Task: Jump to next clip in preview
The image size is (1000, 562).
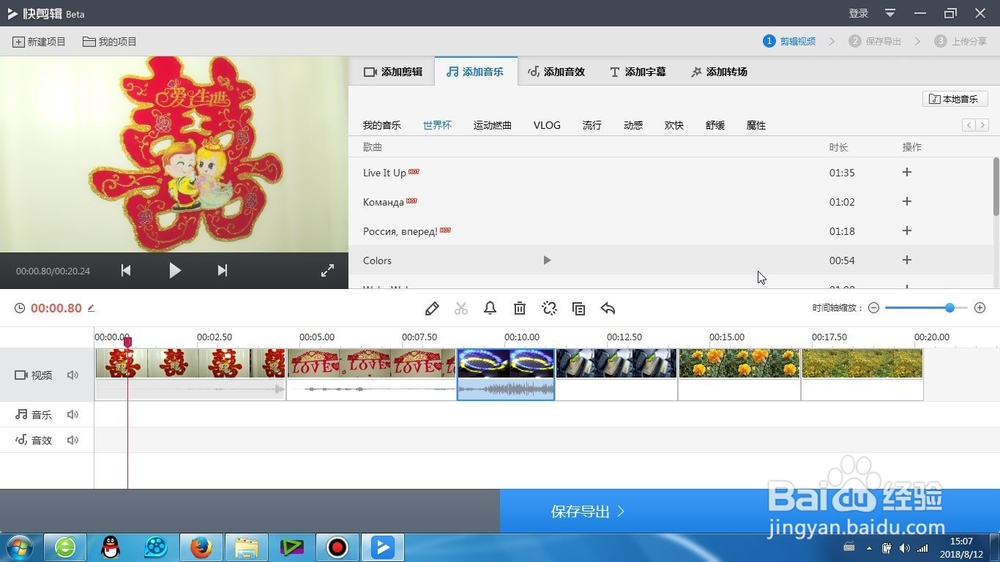Action: click(x=222, y=270)
